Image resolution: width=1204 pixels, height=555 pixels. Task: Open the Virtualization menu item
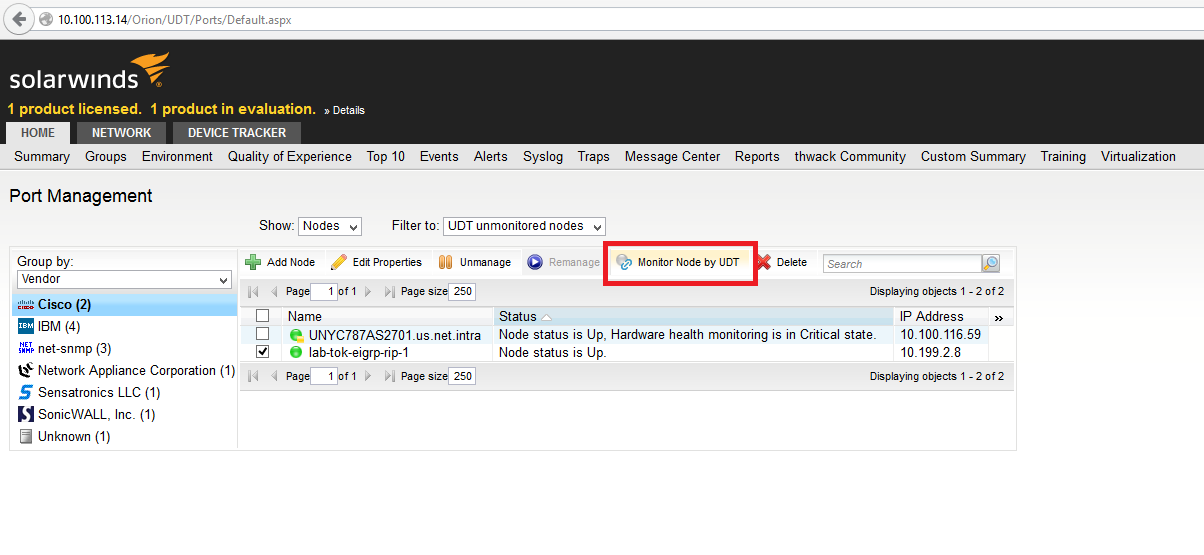(x=1138, y=156)
